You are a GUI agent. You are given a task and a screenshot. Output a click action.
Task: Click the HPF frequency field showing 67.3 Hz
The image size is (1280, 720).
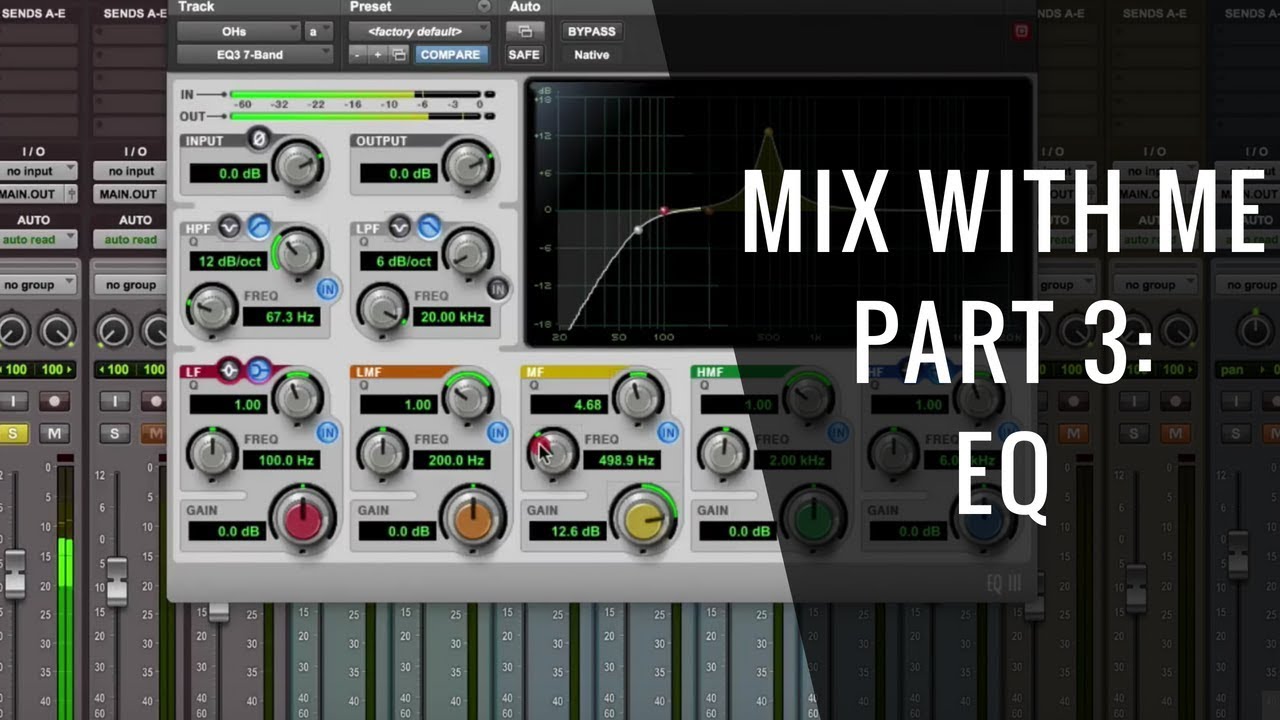(x=282, y=317)
